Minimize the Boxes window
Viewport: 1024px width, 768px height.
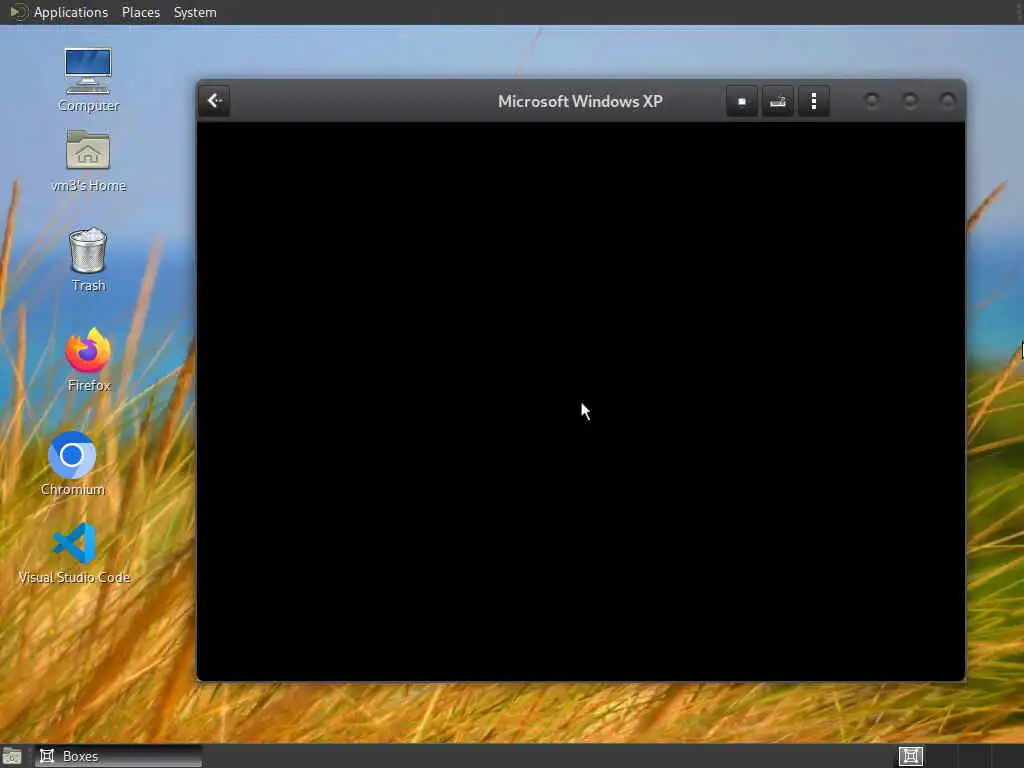[871, 101]
